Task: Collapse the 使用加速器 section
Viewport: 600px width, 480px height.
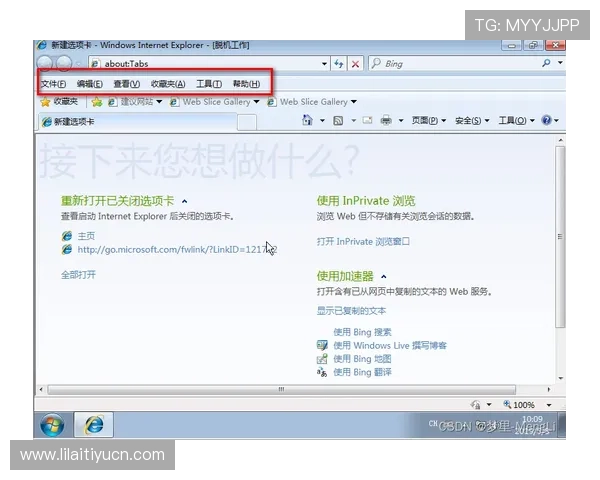Action: coord(384,276)
